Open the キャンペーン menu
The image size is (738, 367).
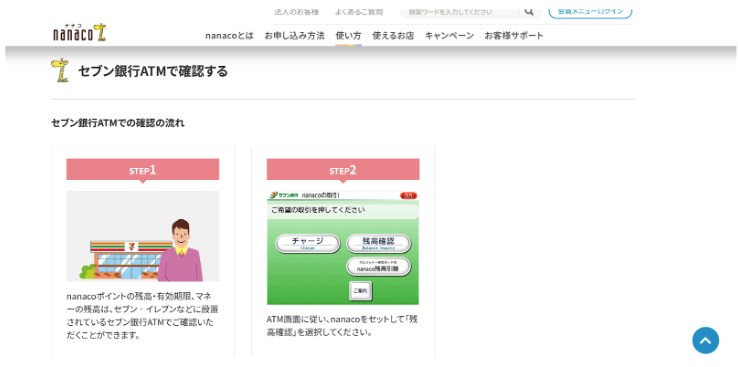[449, 35]
